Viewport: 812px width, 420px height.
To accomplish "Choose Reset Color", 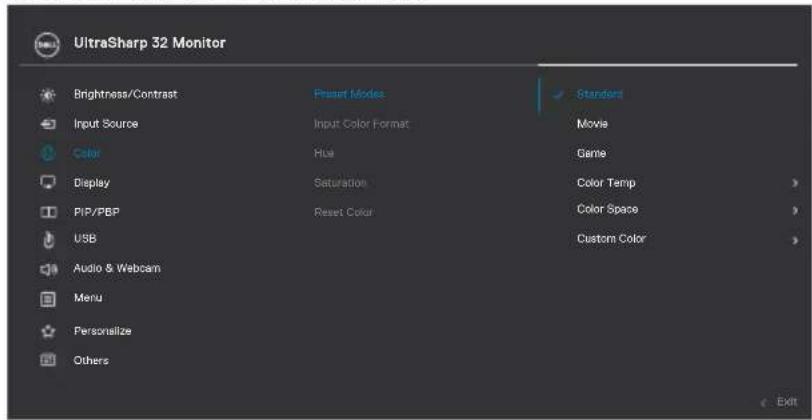I will pyautogui.click(x=343, y=212).
